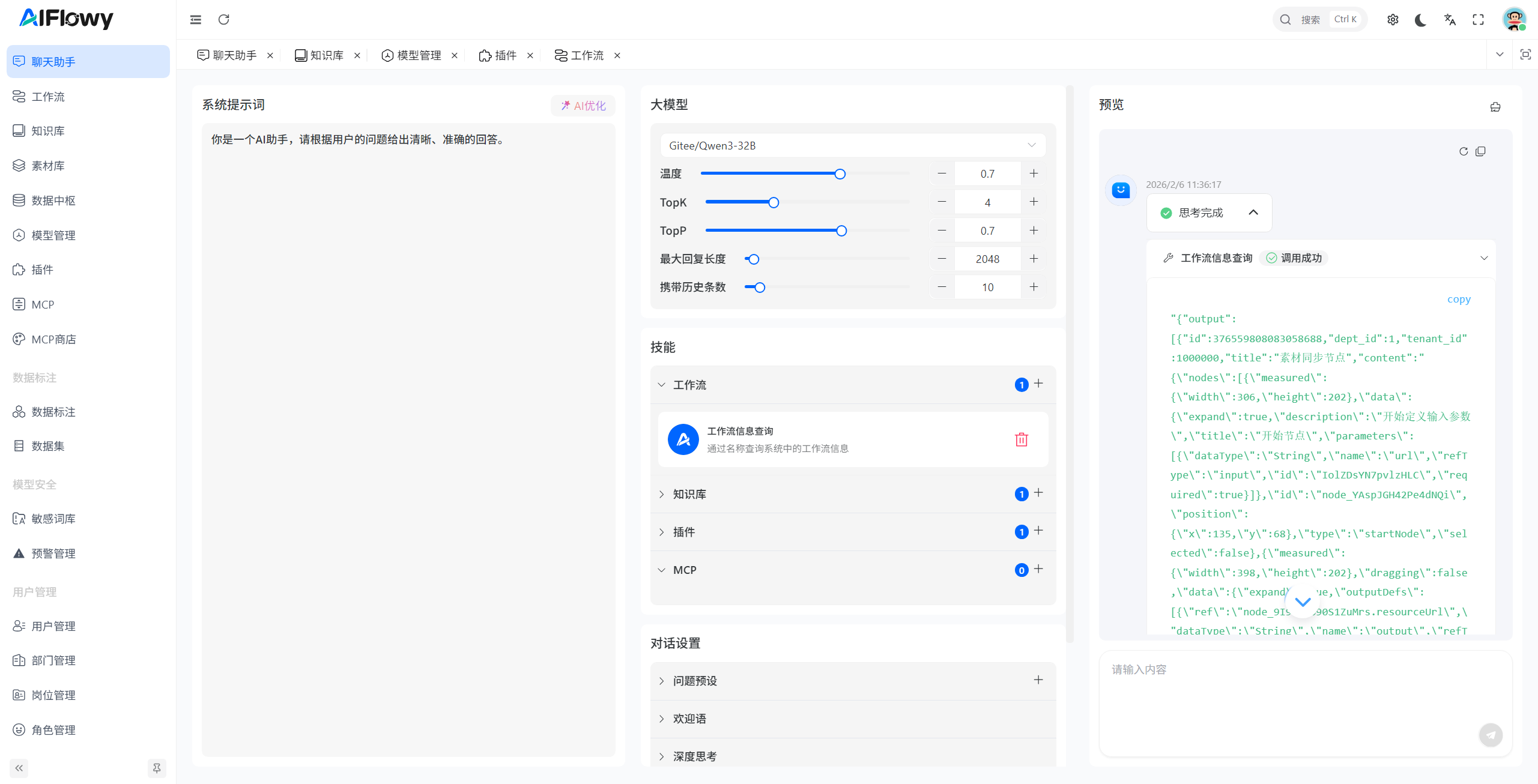Viewport: 1538px width, 784px height.
Task: Click the copy link in the output block
Action: (x=1459, y=298)
